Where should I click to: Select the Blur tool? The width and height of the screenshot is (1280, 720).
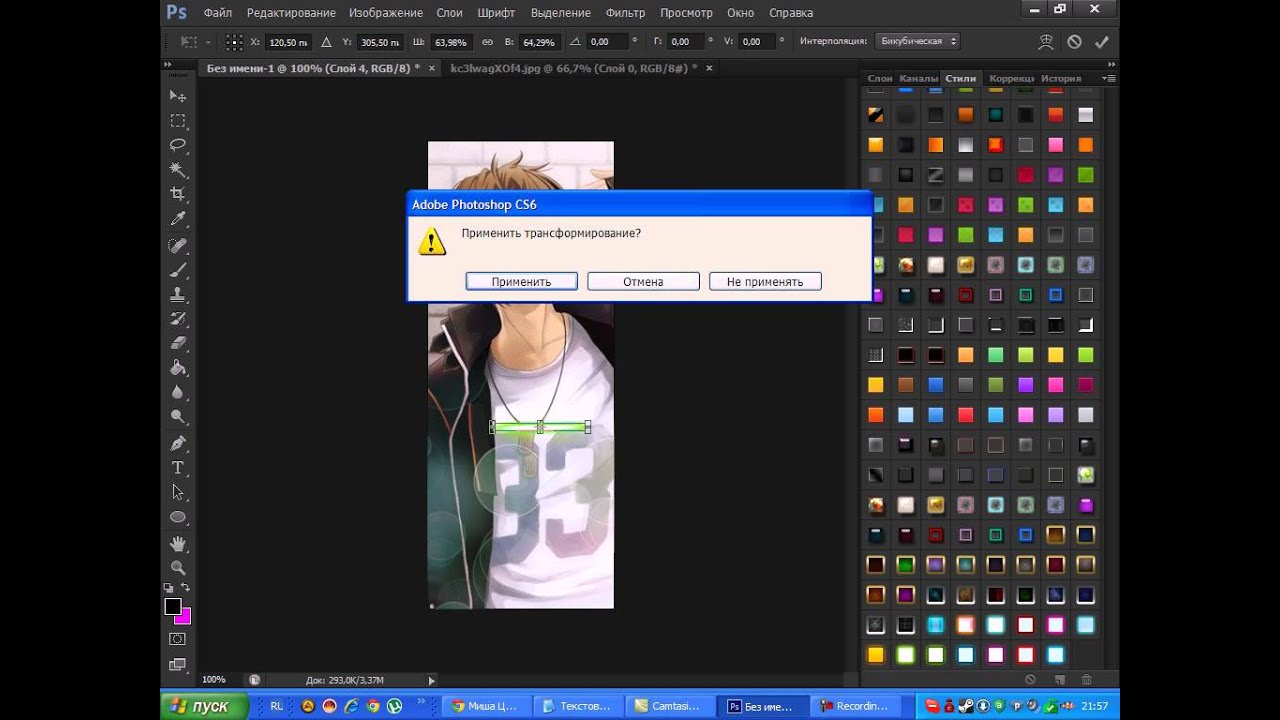[178, 393]
